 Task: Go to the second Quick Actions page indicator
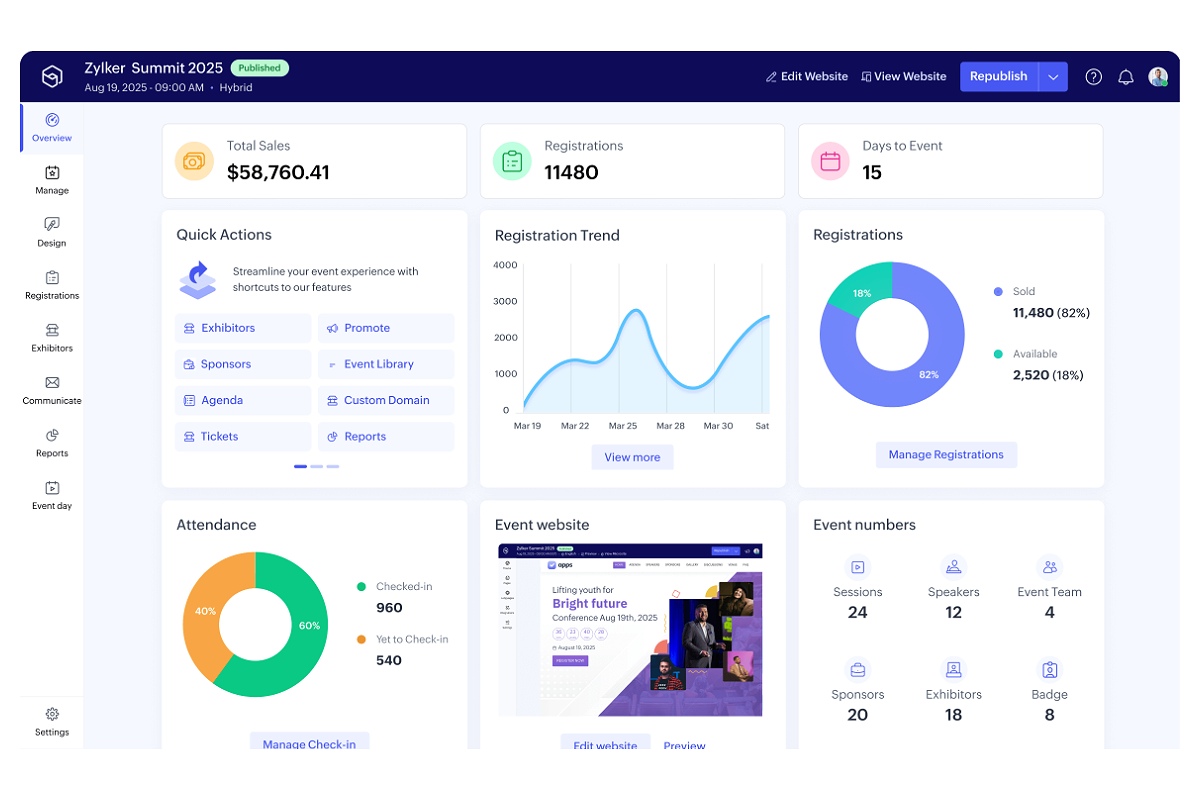point(316,467)
